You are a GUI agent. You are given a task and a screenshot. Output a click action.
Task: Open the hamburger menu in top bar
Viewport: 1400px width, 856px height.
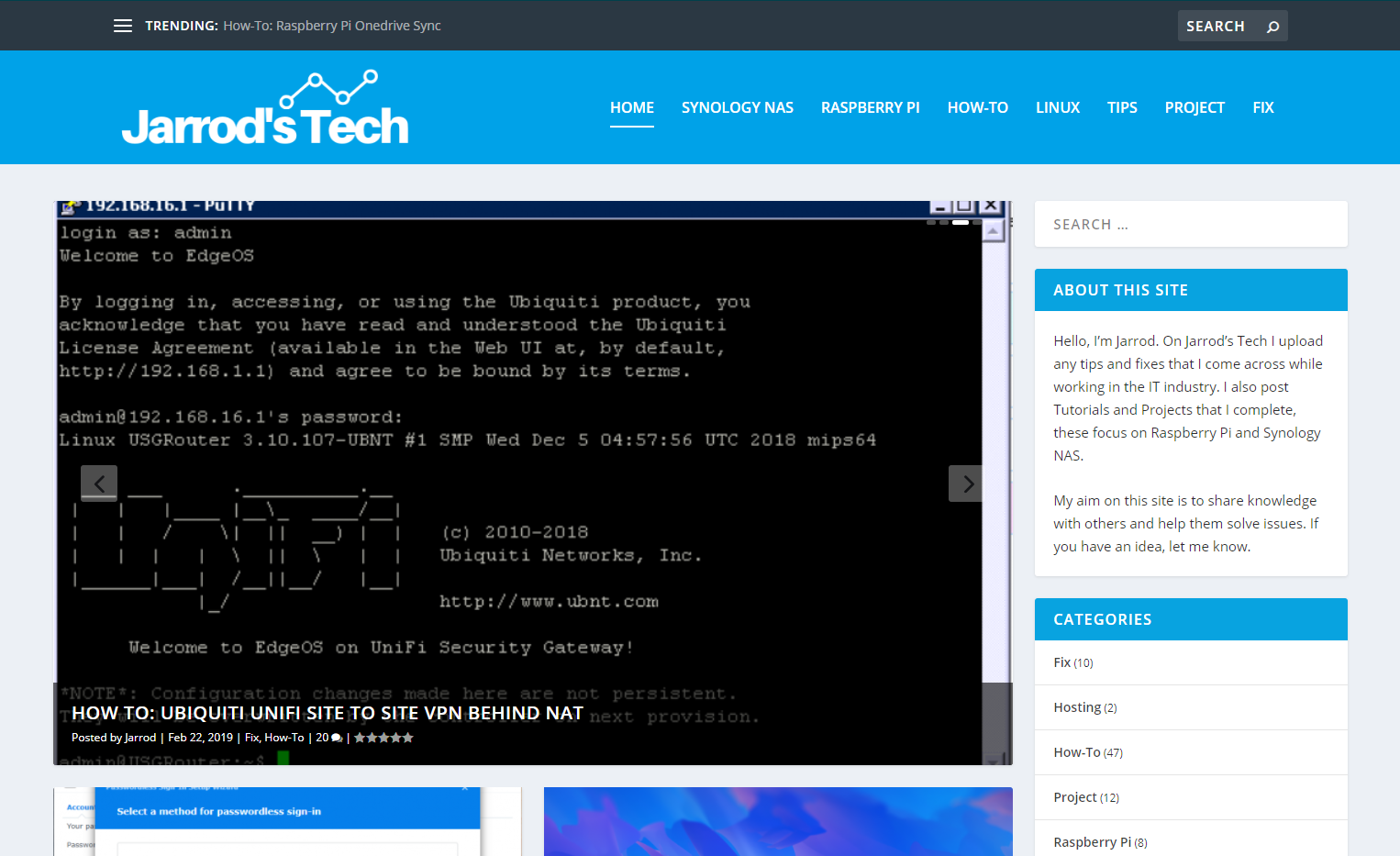(x=123, y=26)
